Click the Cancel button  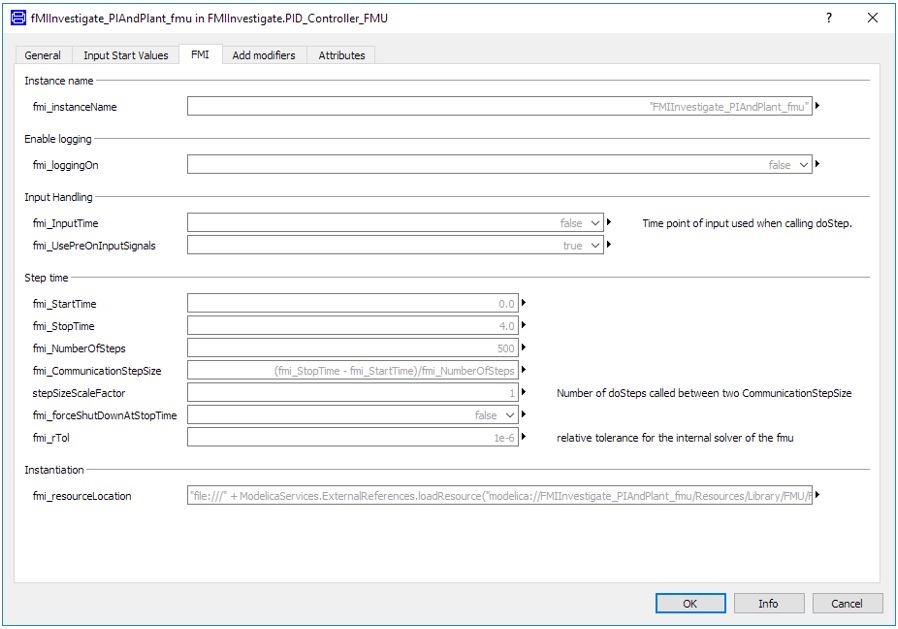846,603
